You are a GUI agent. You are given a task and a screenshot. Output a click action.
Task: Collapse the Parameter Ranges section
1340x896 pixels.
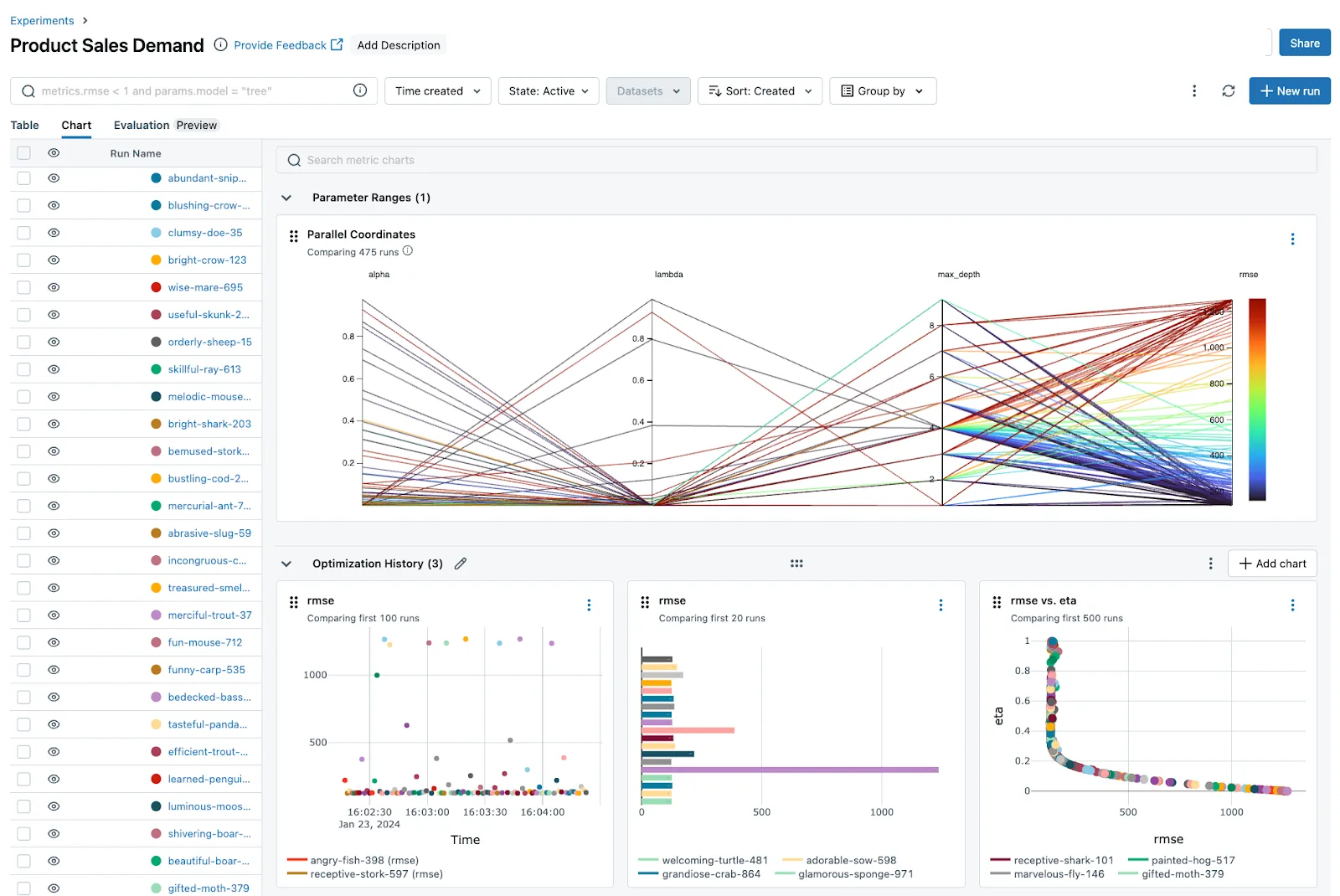coord(286,198)
